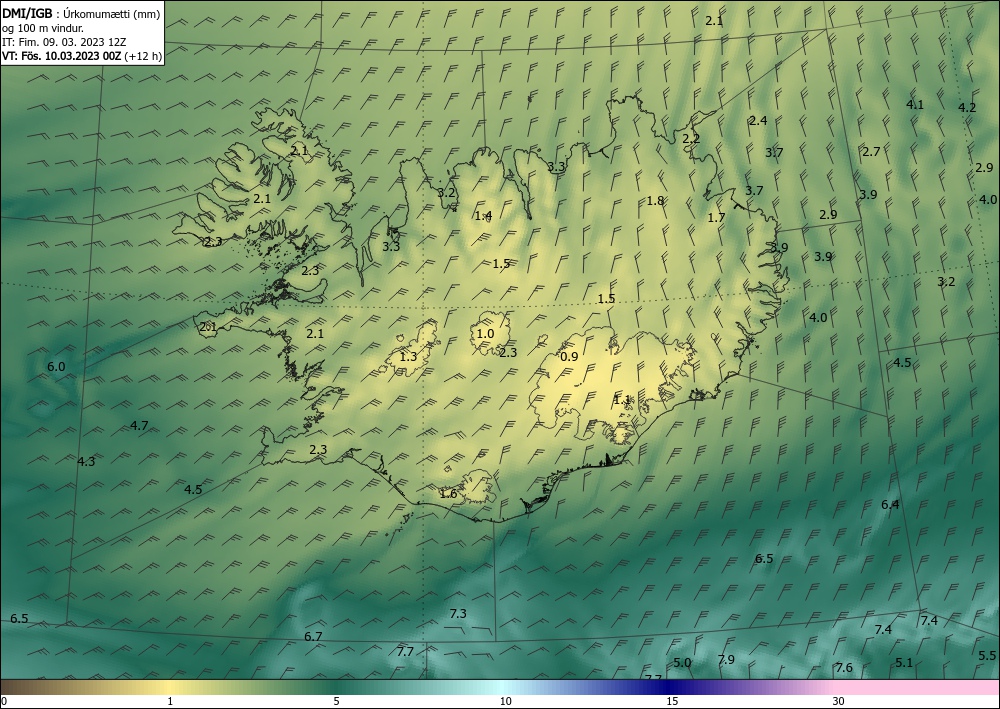Image resolution: width=1000 pixels, height=709 pixels.
Task: Click the 6.4 map value
Action: [x=890, y=505]
